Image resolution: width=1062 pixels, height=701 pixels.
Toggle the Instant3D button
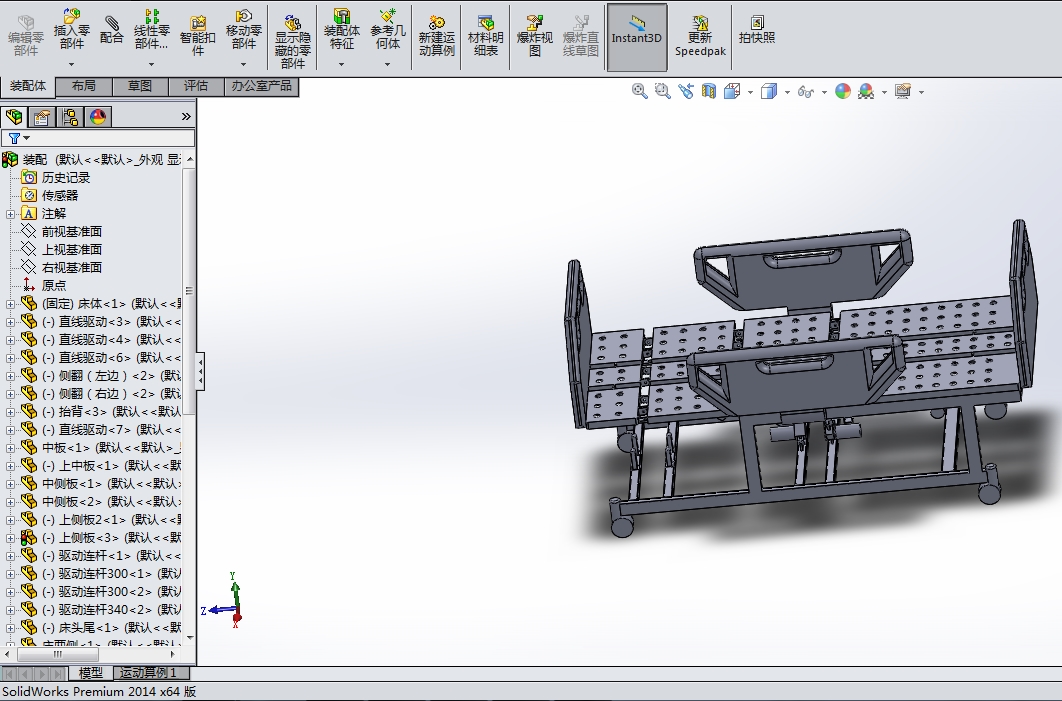(637, 37)
